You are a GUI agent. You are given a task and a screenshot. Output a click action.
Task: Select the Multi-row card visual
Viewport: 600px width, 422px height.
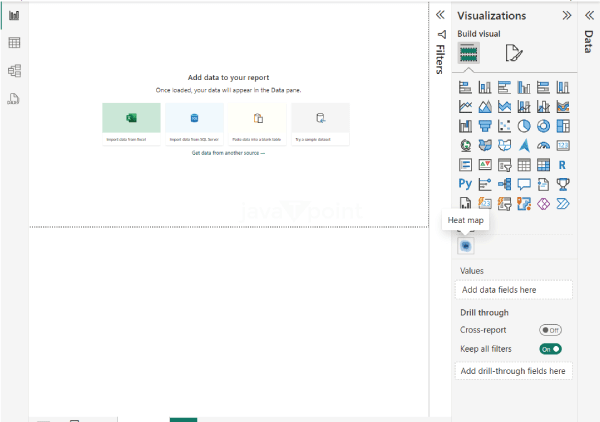tap(465, 165)
